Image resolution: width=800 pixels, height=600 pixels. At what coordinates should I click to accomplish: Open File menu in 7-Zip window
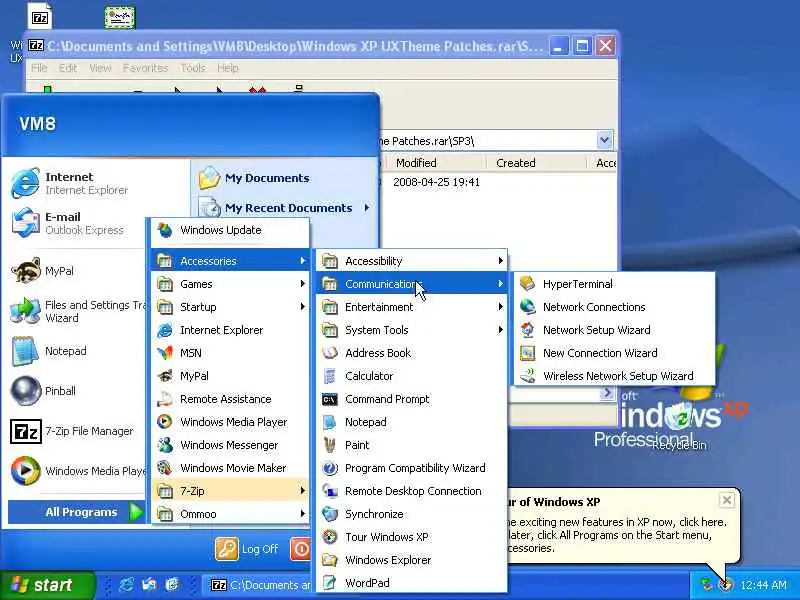click(39, 68)
